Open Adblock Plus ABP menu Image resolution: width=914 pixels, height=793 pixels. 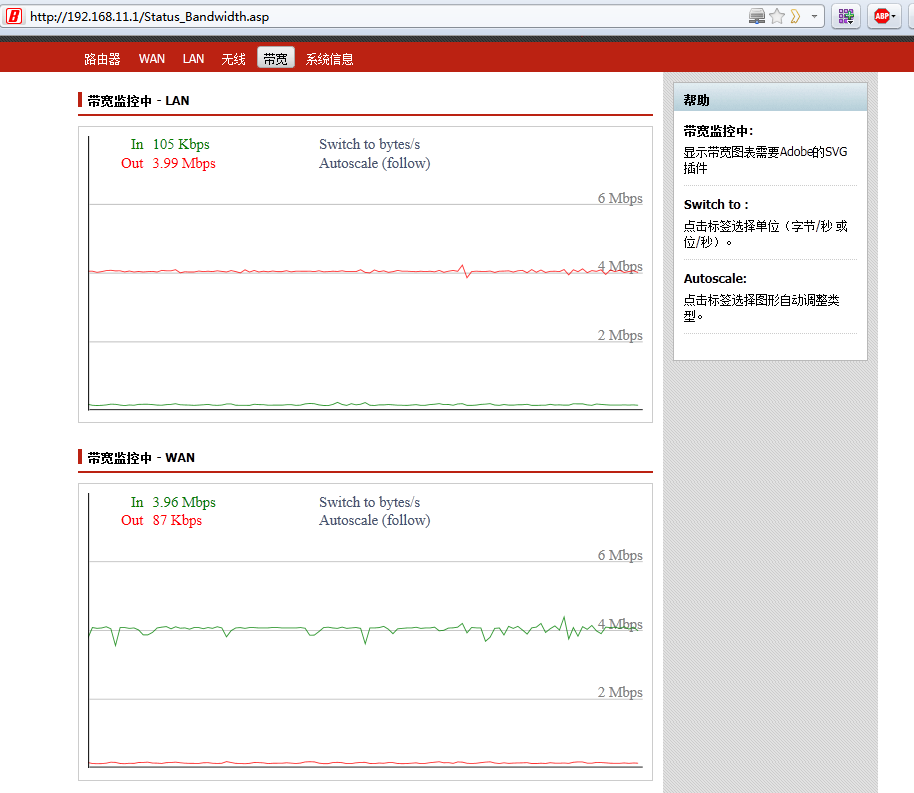884,16
